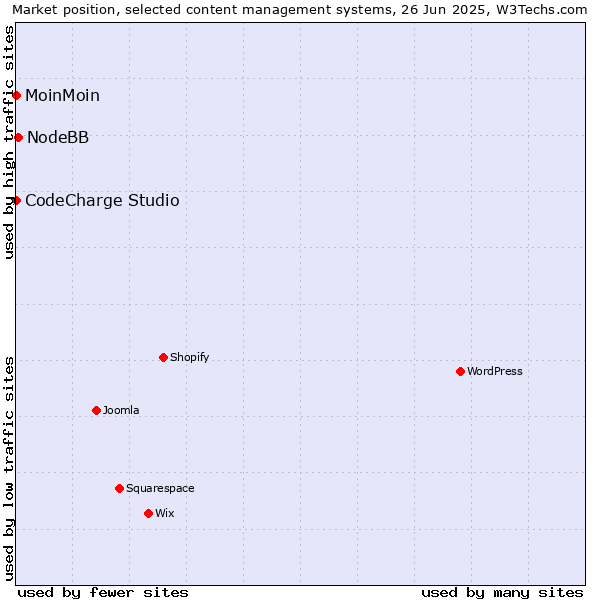Image resolution: width=600 pixels, height=600 pixels.
Task: Click the 'used by fewer sites' axis label
Action: tap(103, 593)
